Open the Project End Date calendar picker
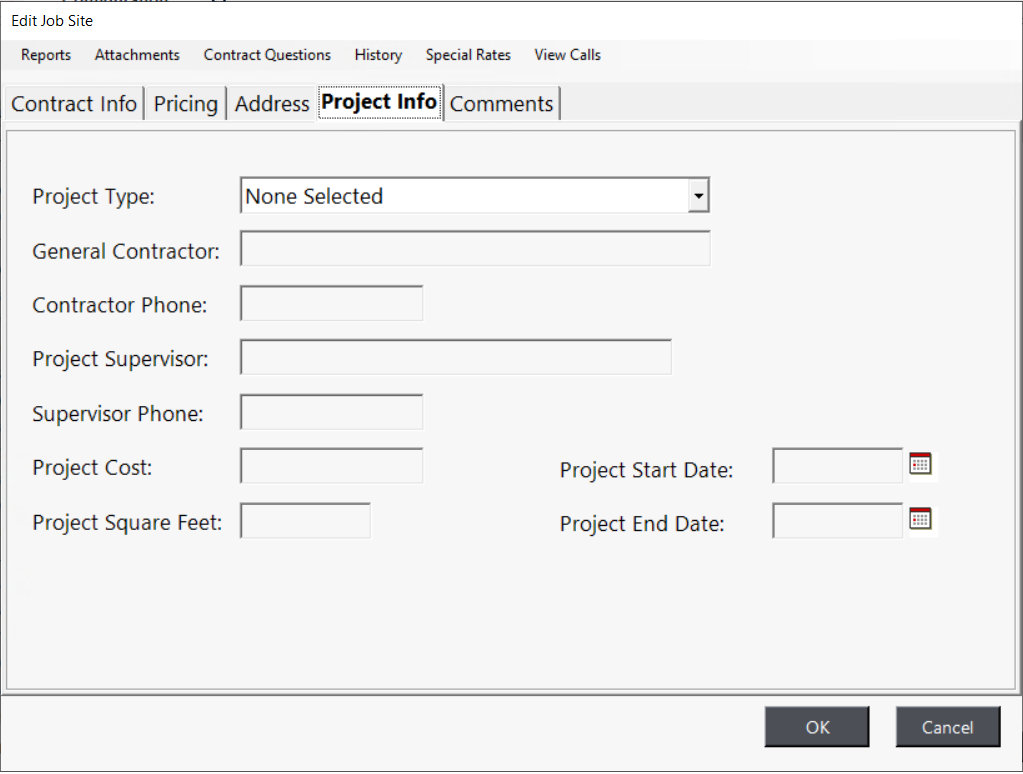The width and height of the screenshot is (1023, 774). (919, 518)
